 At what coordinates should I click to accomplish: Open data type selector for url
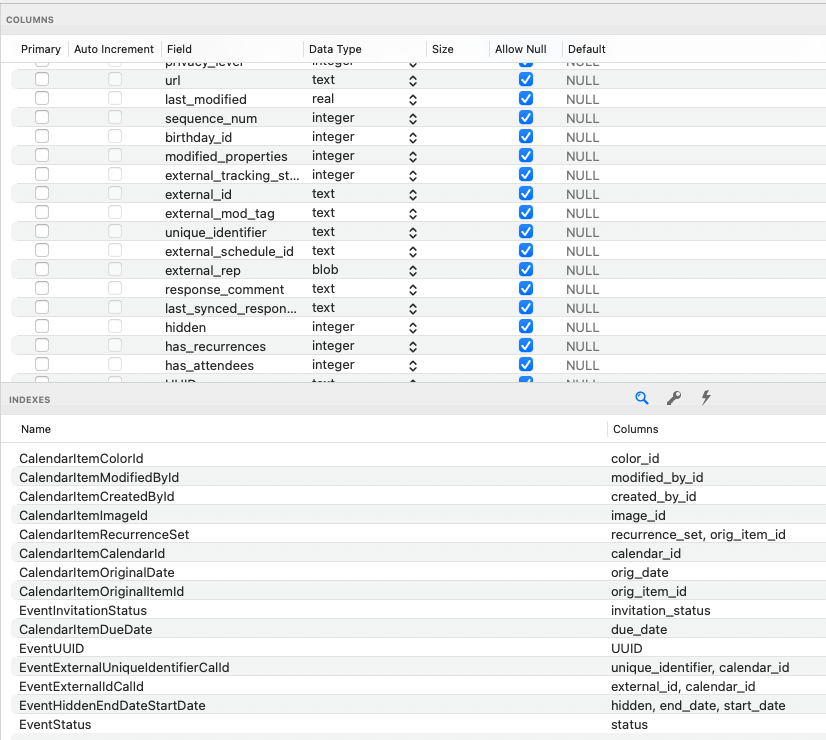(411, 79)
